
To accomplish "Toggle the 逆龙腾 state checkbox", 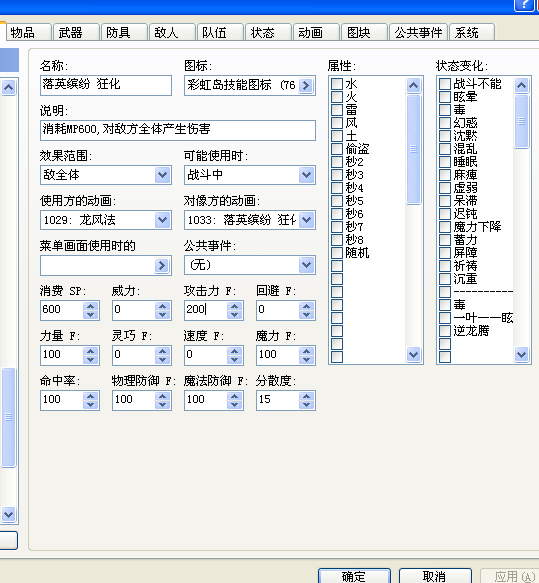I will tap(445, 331).
